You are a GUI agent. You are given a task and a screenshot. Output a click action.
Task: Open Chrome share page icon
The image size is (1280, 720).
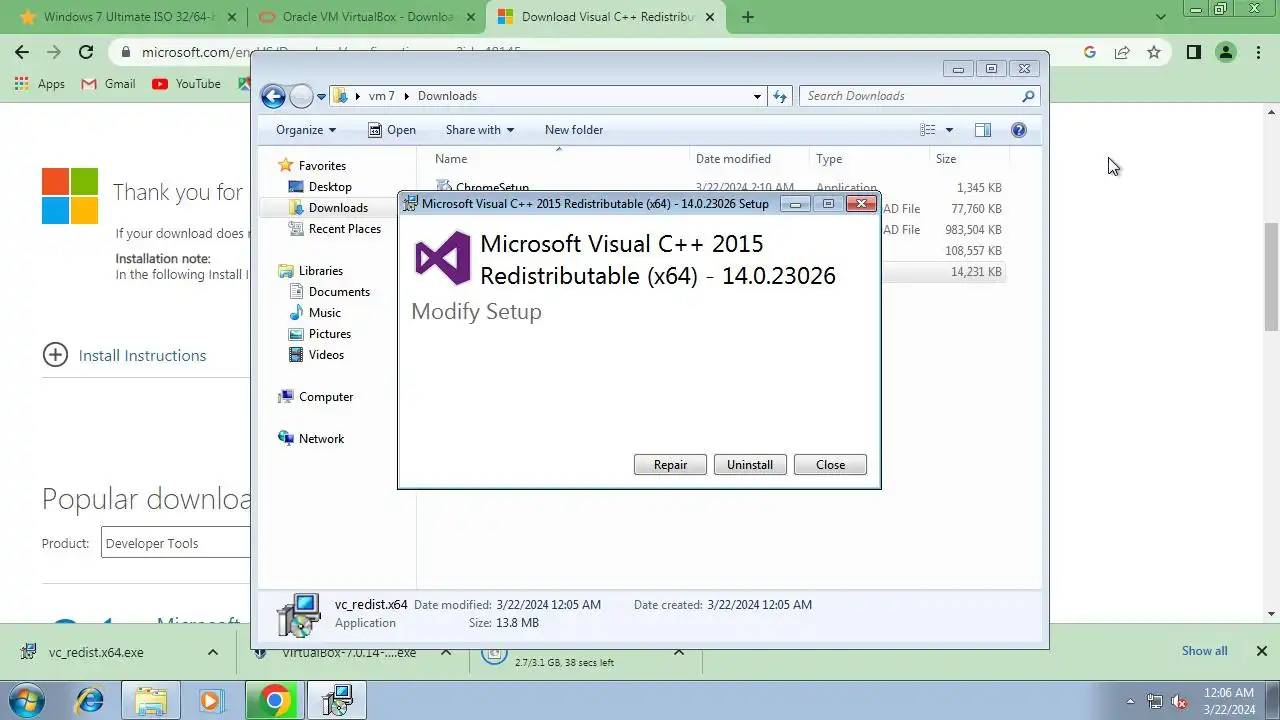(x=1122, y=53)
